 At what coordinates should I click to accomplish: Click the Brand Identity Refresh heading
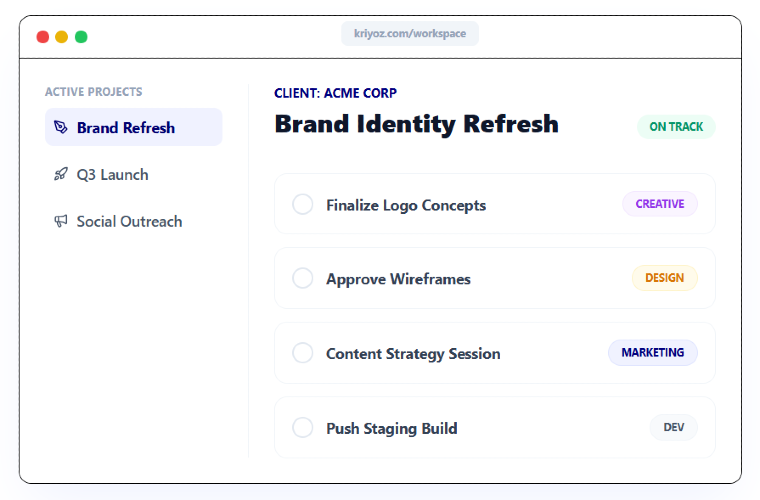pyautogui.click(x=416, y=124)
